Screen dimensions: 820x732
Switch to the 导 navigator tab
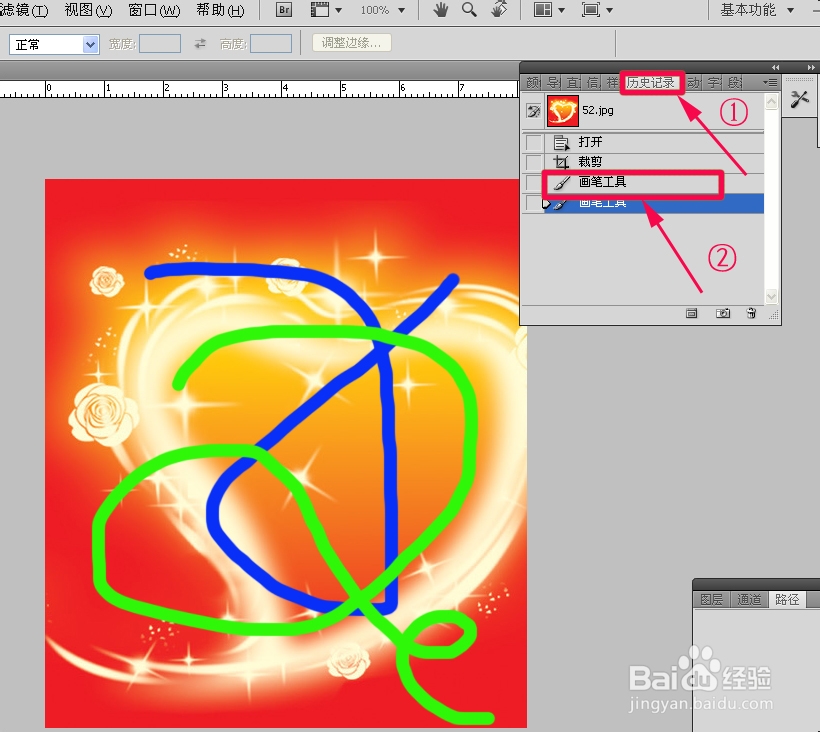click(x=553, y=83)
